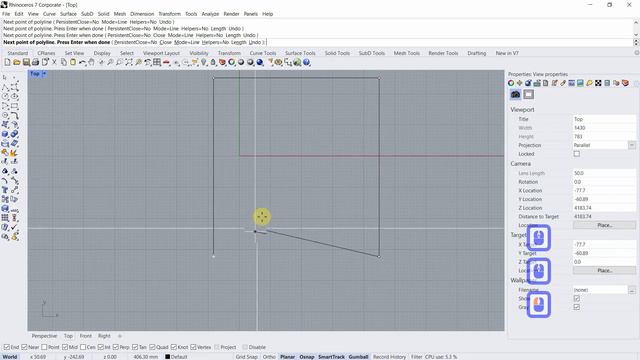
Task: Enable the Point osnap checkbox
Action: tap(44, 347)
